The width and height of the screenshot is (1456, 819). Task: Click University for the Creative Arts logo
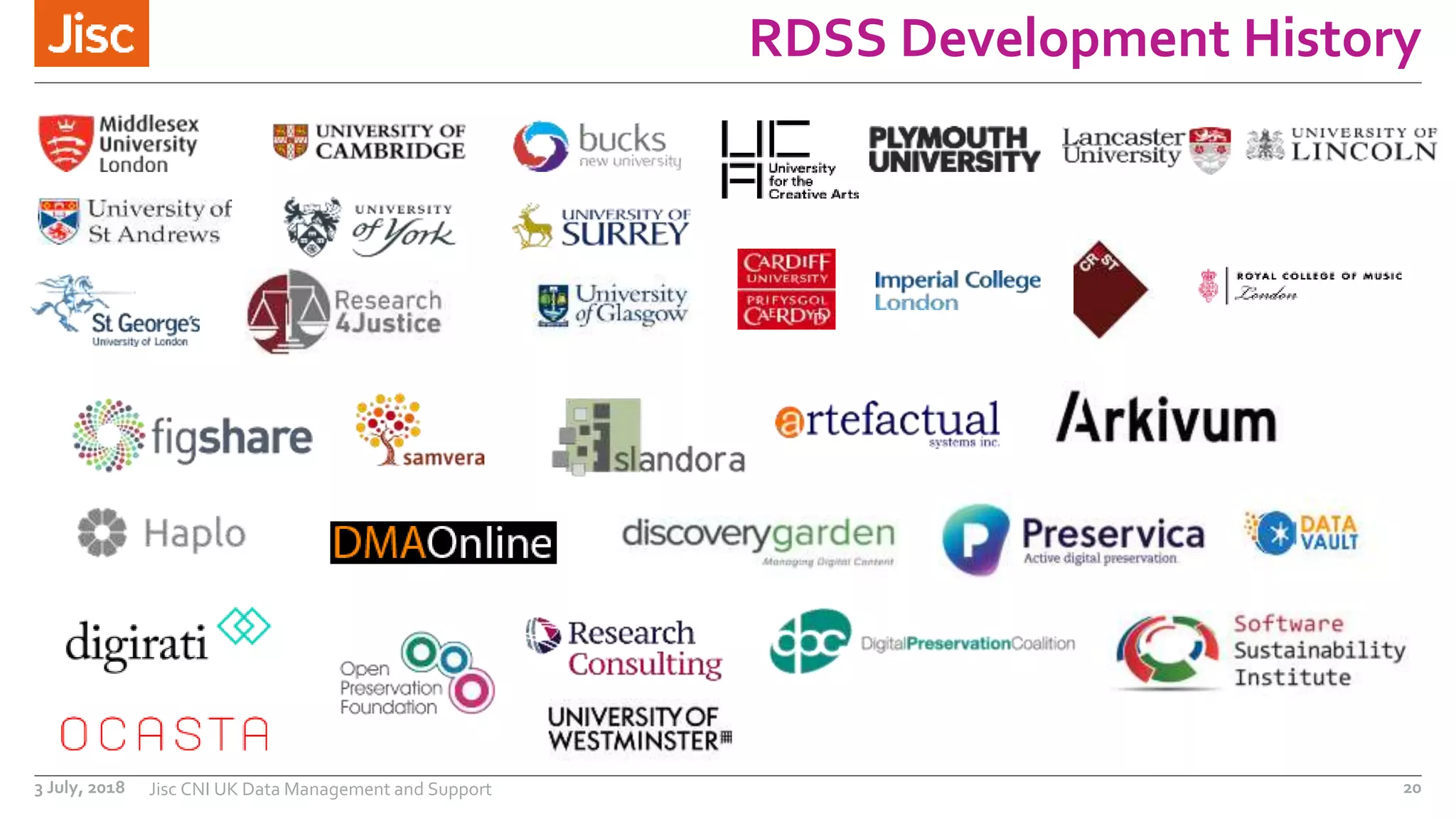pyautogui.click(x=790, y=159)
